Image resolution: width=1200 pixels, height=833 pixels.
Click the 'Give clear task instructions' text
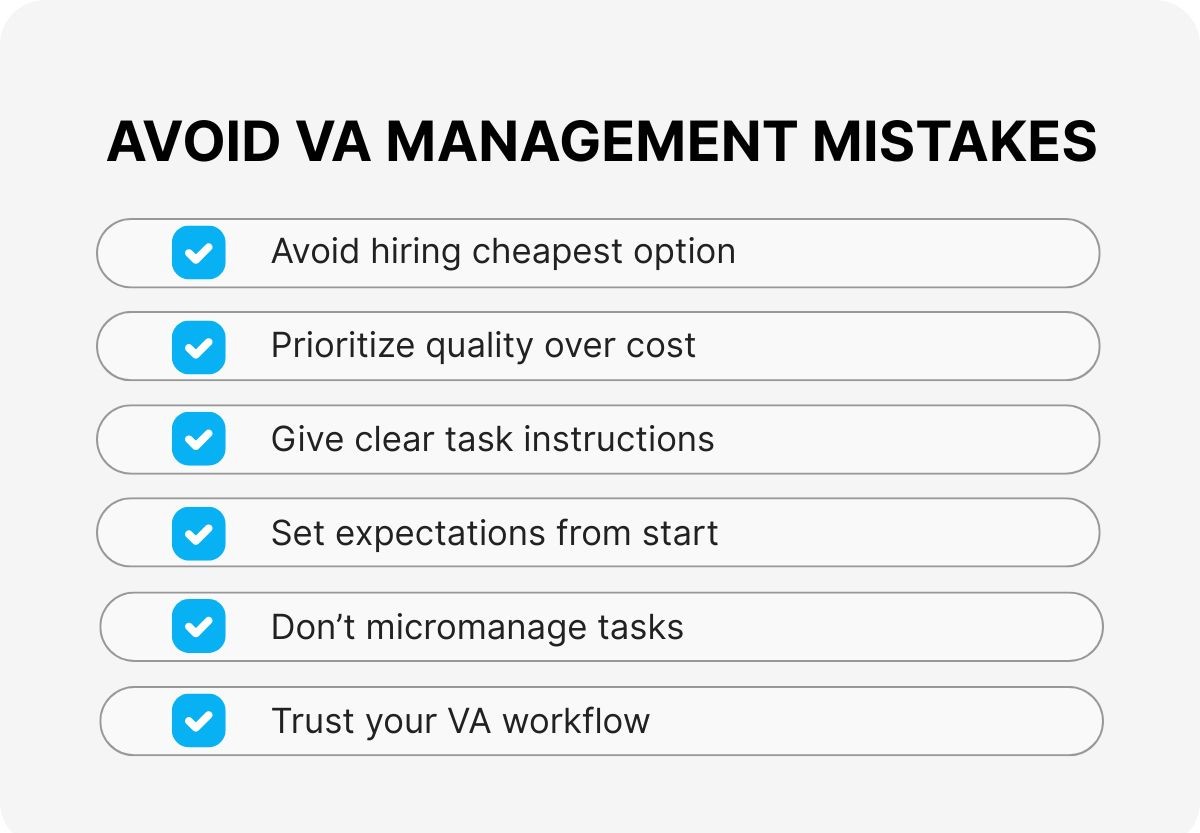[492, 439]
